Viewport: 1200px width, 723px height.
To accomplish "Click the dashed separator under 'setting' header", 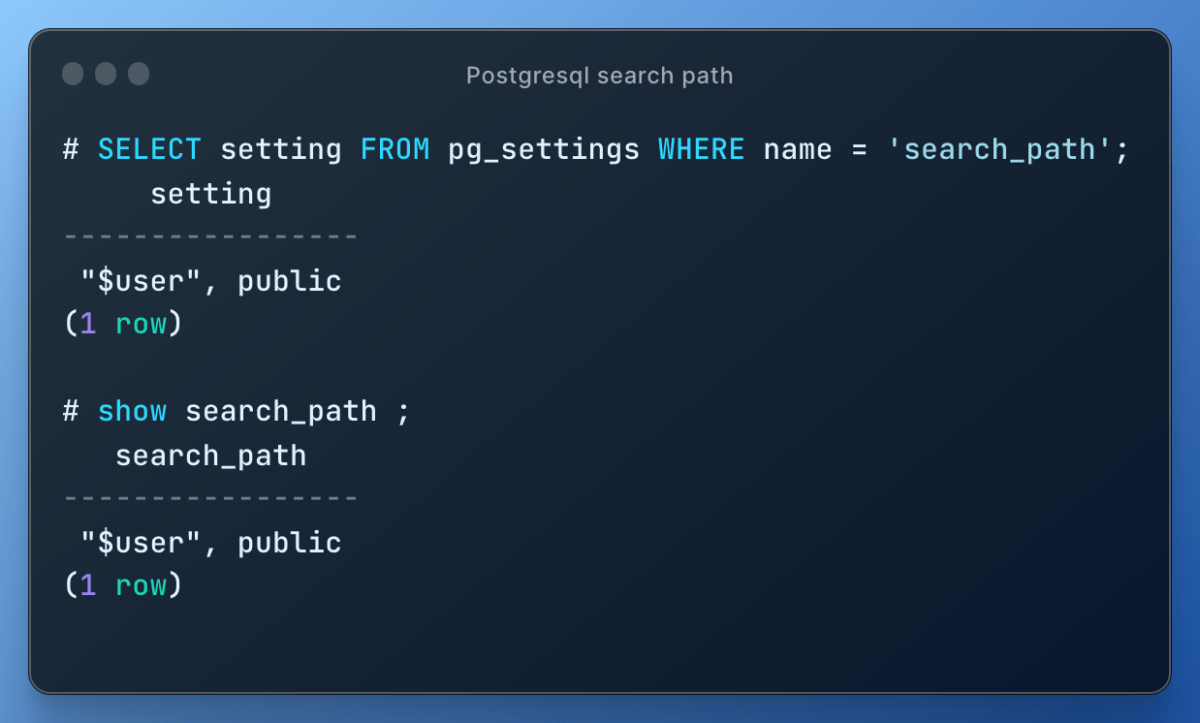I will pyautogui.click(x=211, y=238).
